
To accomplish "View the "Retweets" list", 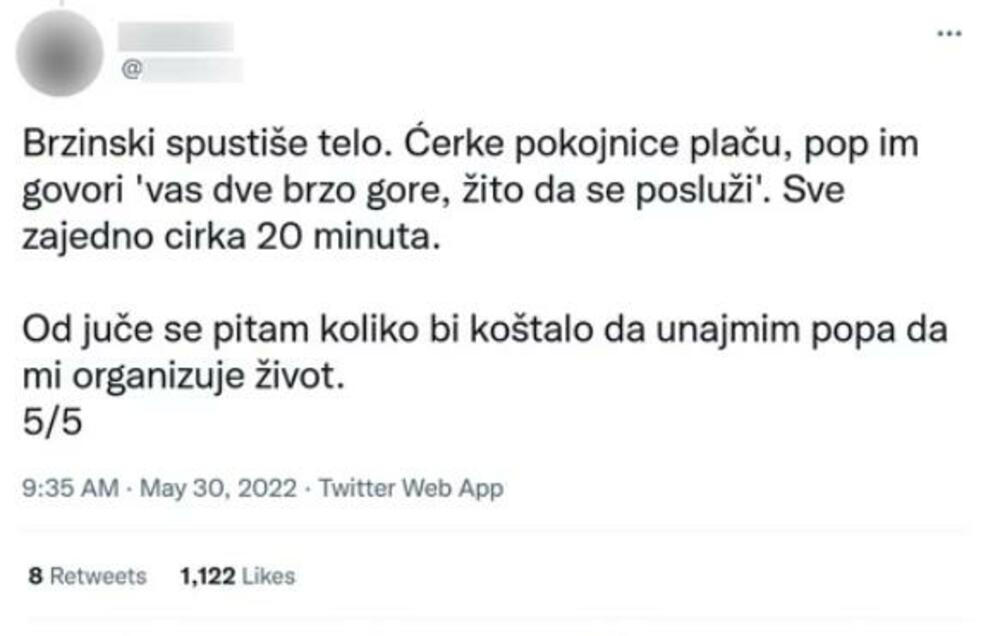I will tap(98, 576).
